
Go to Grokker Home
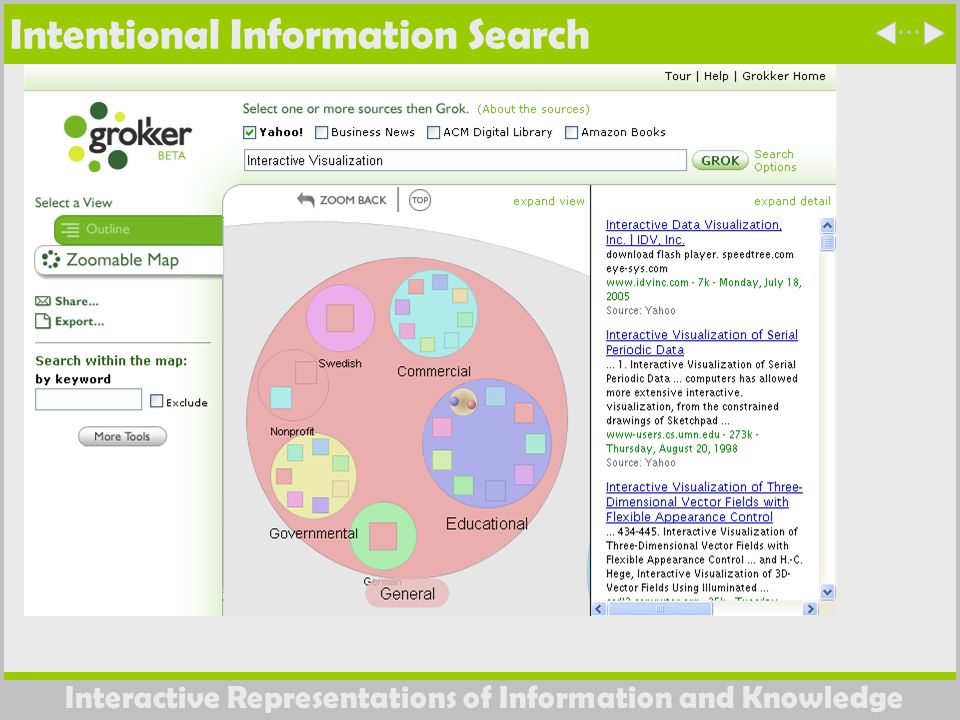[x=784, y=76]
